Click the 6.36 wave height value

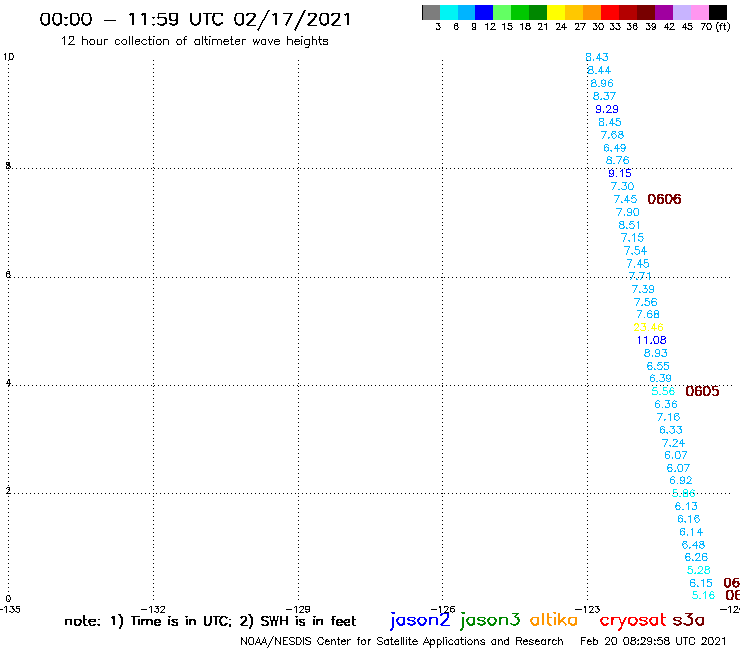[665, 404]
